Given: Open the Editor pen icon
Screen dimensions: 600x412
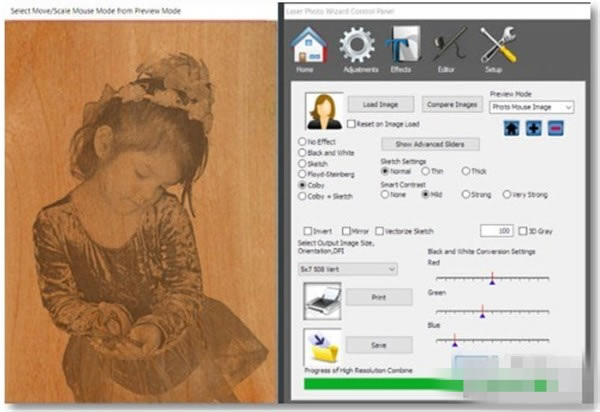Looking at the screenshot, I should click(x=449, y=45).
